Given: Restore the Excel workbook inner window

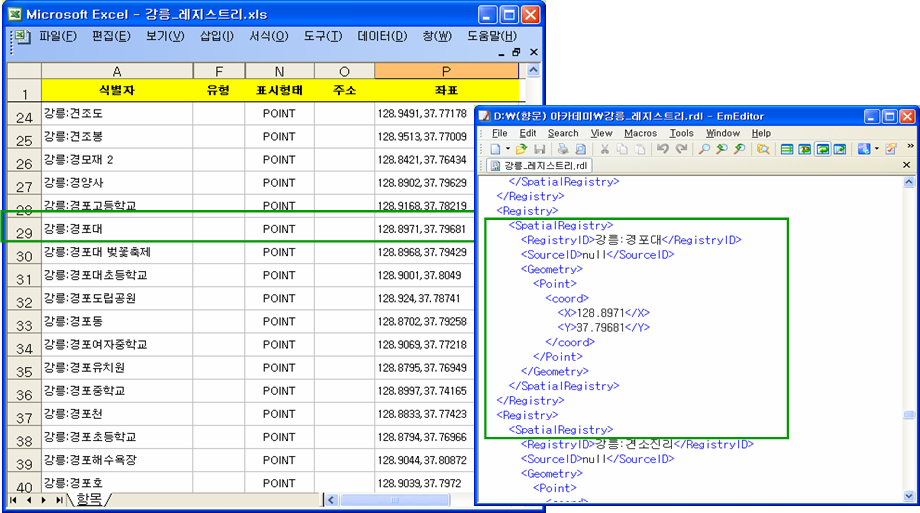Looking at the screenshot, I should tap(516, 52).
